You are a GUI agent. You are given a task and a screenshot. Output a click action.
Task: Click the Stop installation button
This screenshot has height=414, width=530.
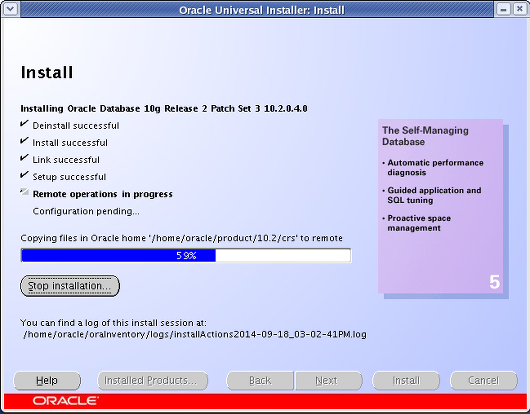[x=70, y=286]
